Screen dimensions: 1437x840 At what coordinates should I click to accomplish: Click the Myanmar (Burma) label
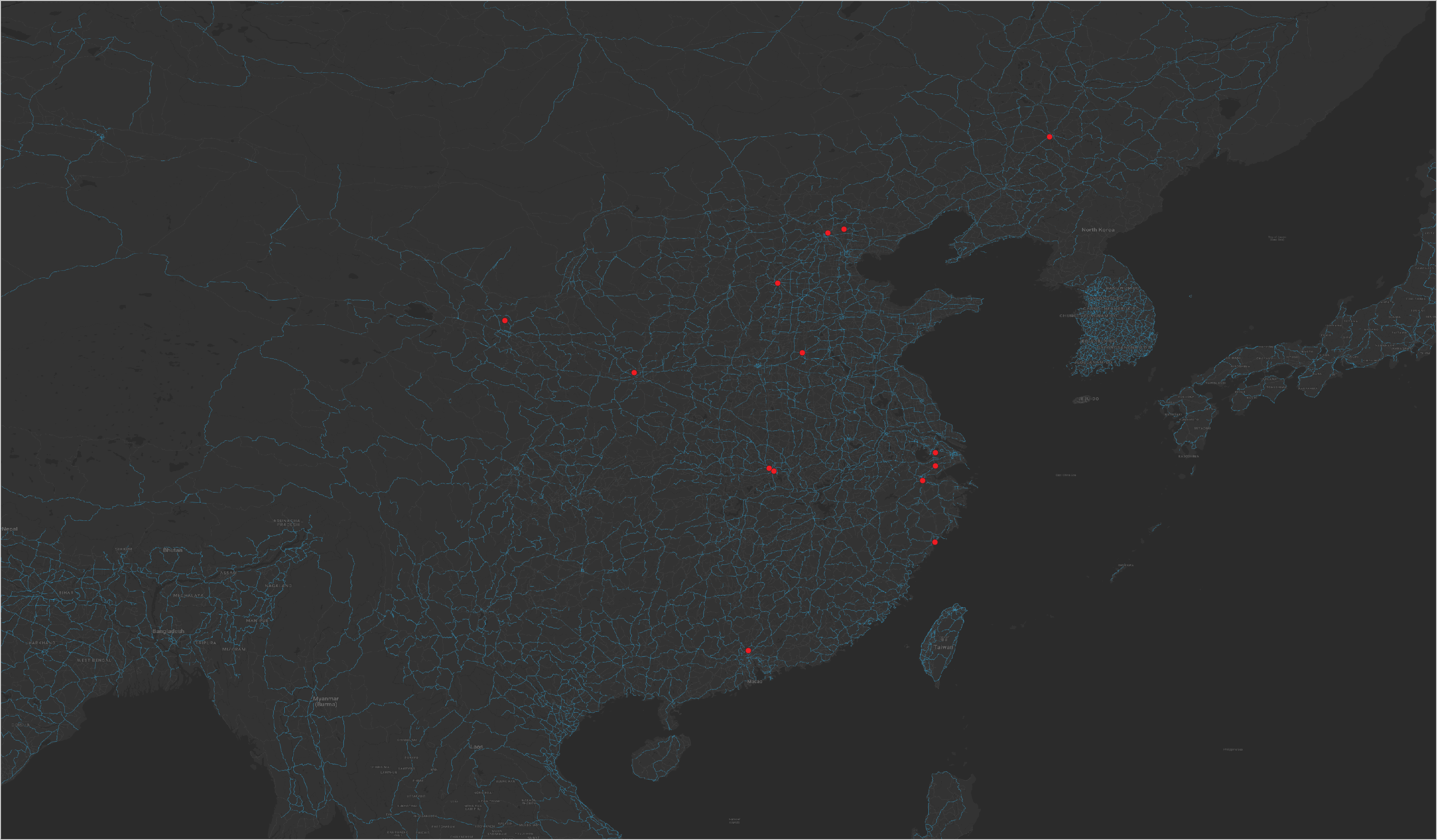[325, 701]
